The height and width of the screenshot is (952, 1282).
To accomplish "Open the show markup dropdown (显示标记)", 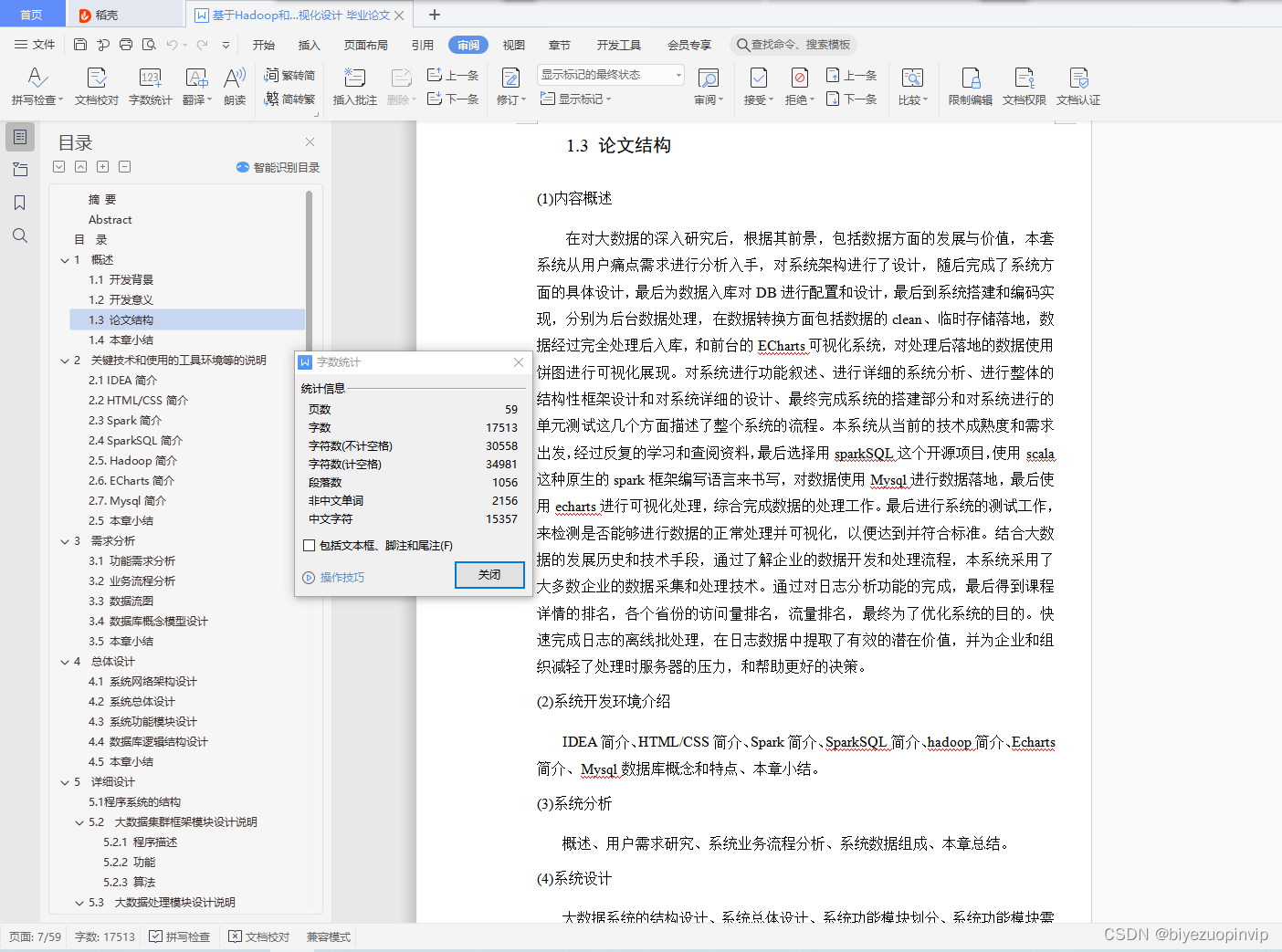I will pos(575,99).
